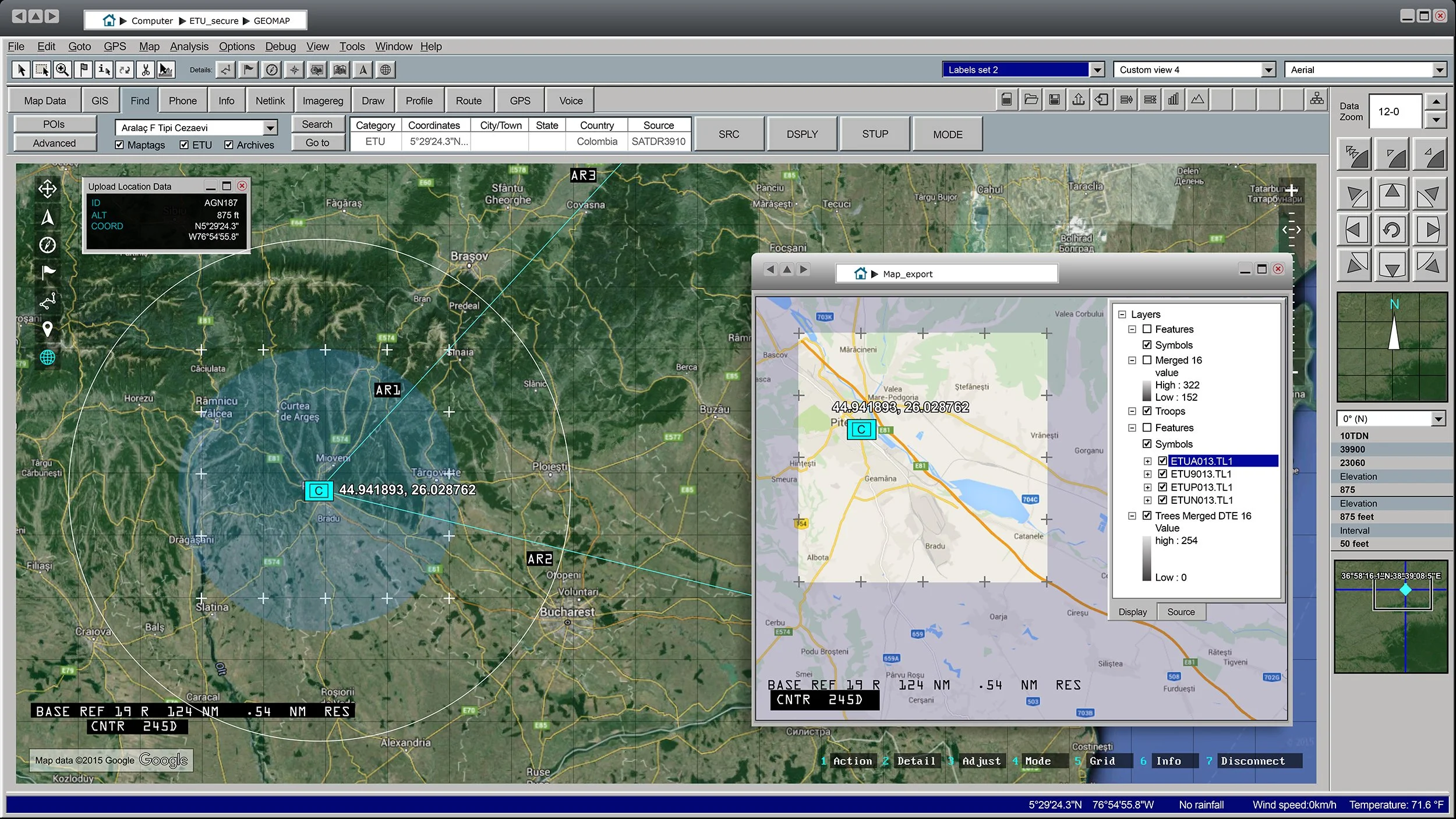
Task: Toggle the Archives checkbox
Action: point(229,145)
